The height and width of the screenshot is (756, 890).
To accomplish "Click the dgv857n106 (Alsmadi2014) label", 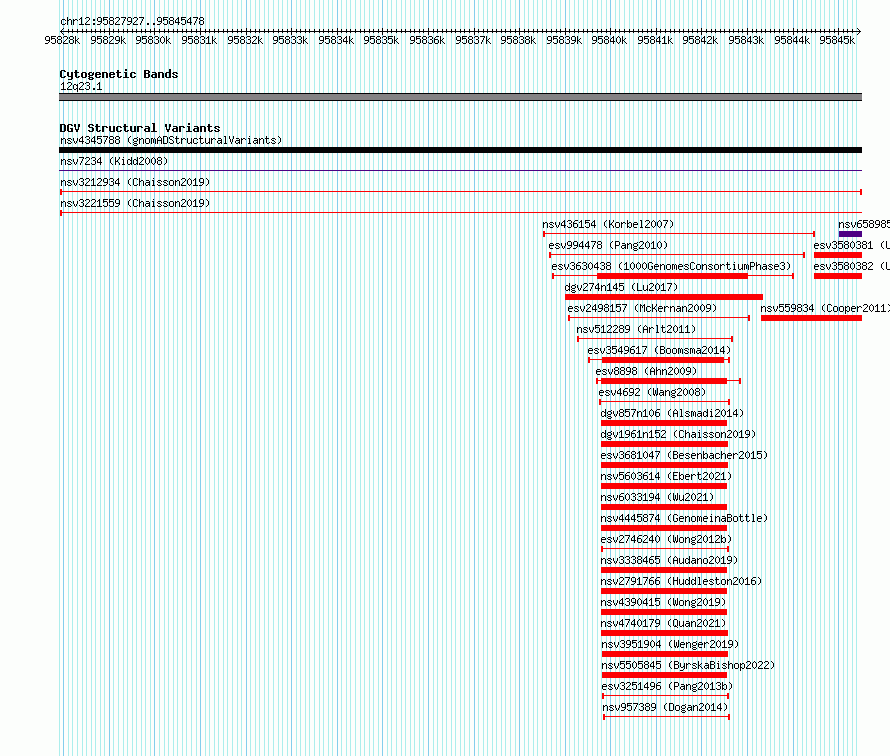I will (672, 413).
